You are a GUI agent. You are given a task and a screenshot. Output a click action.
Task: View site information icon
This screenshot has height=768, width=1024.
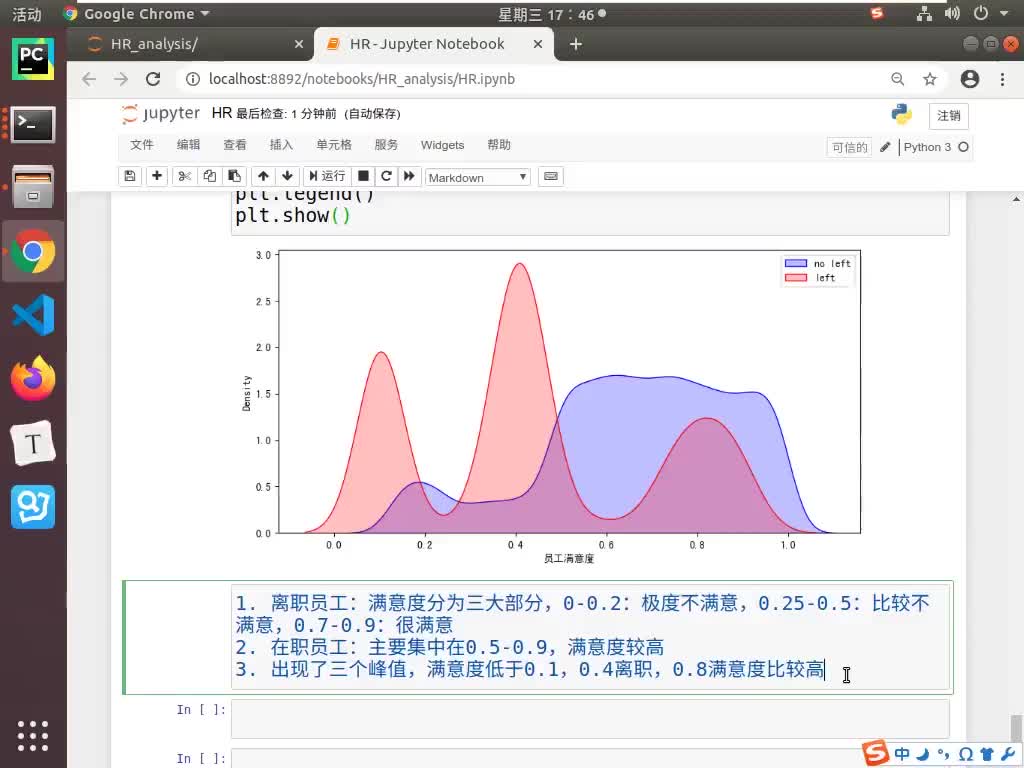(193, 79)
